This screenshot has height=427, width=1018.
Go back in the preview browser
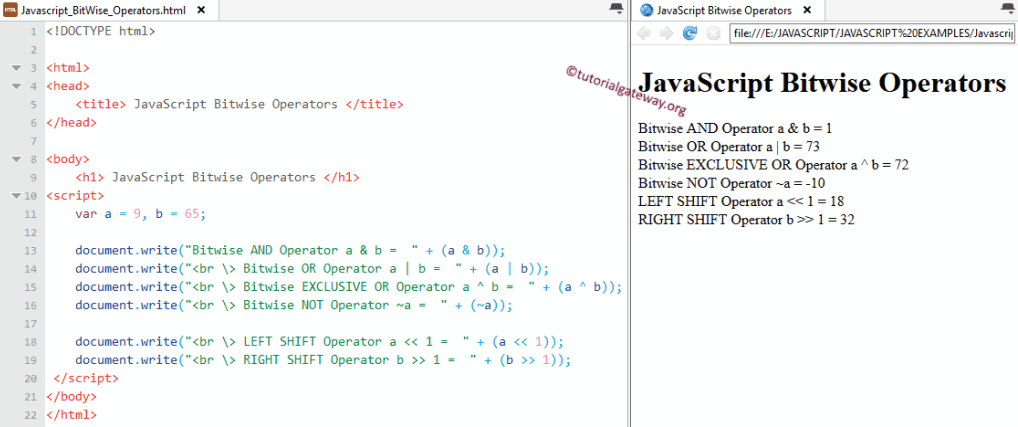[x=643, y=33]
